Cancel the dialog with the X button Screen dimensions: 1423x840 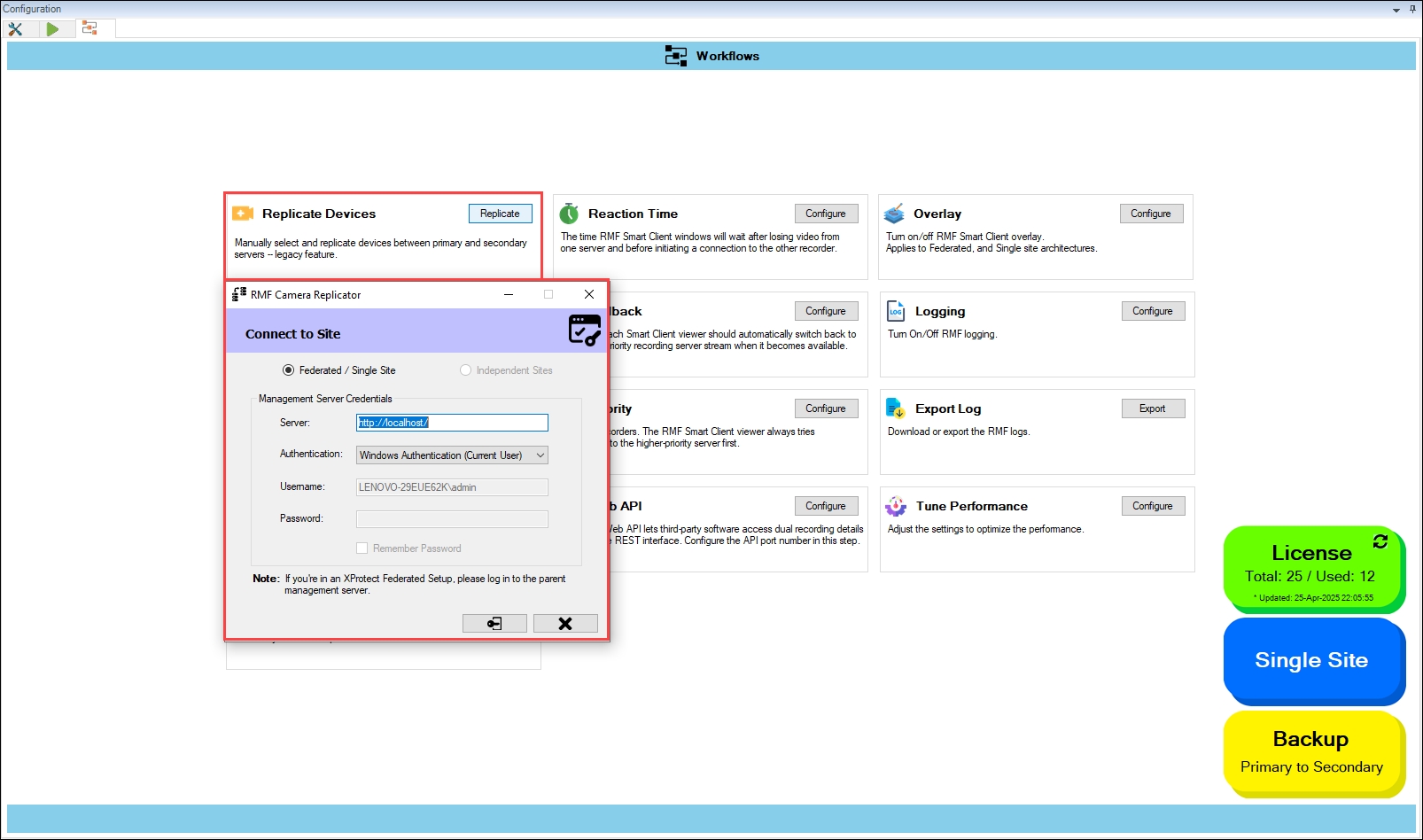coord(565,624)
